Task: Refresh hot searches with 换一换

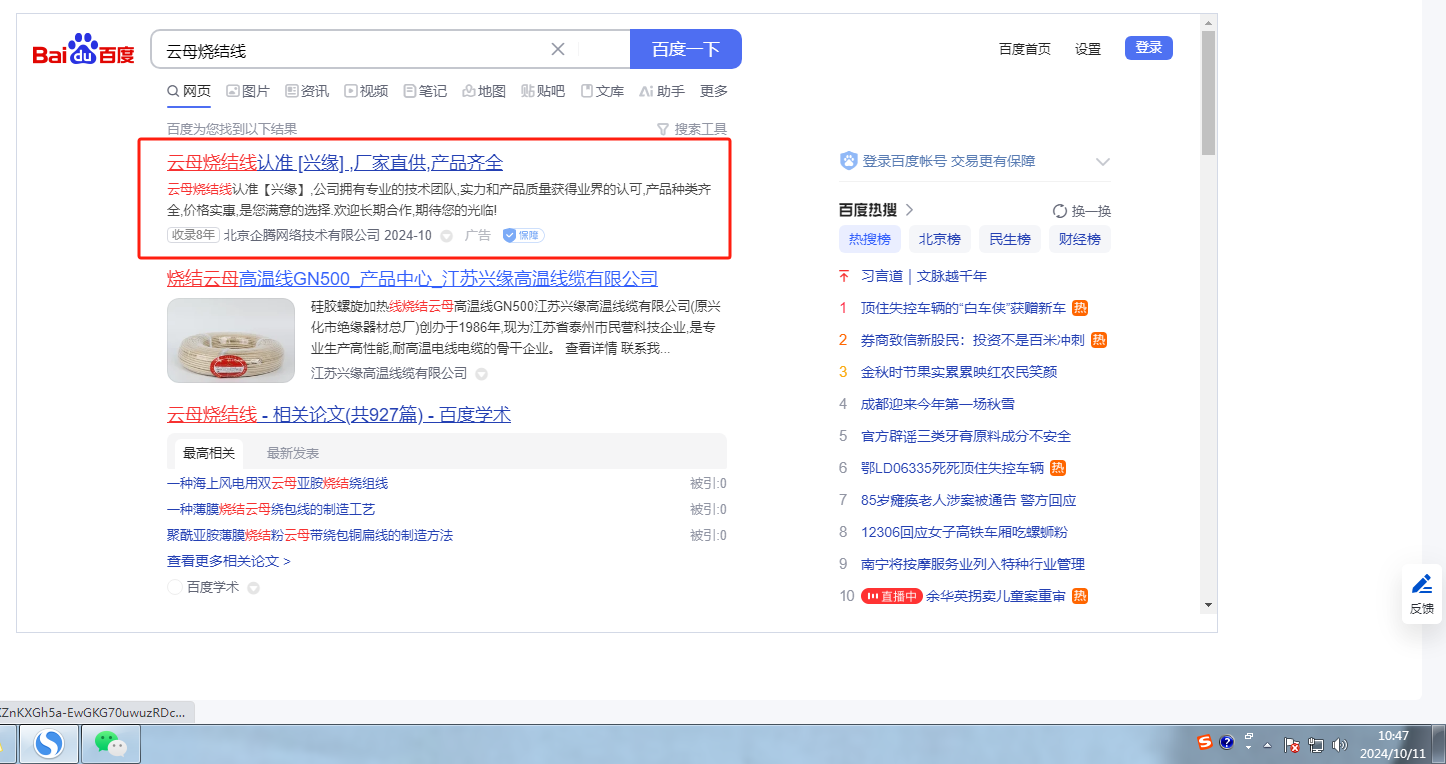Action: (x=1082, y=211)
